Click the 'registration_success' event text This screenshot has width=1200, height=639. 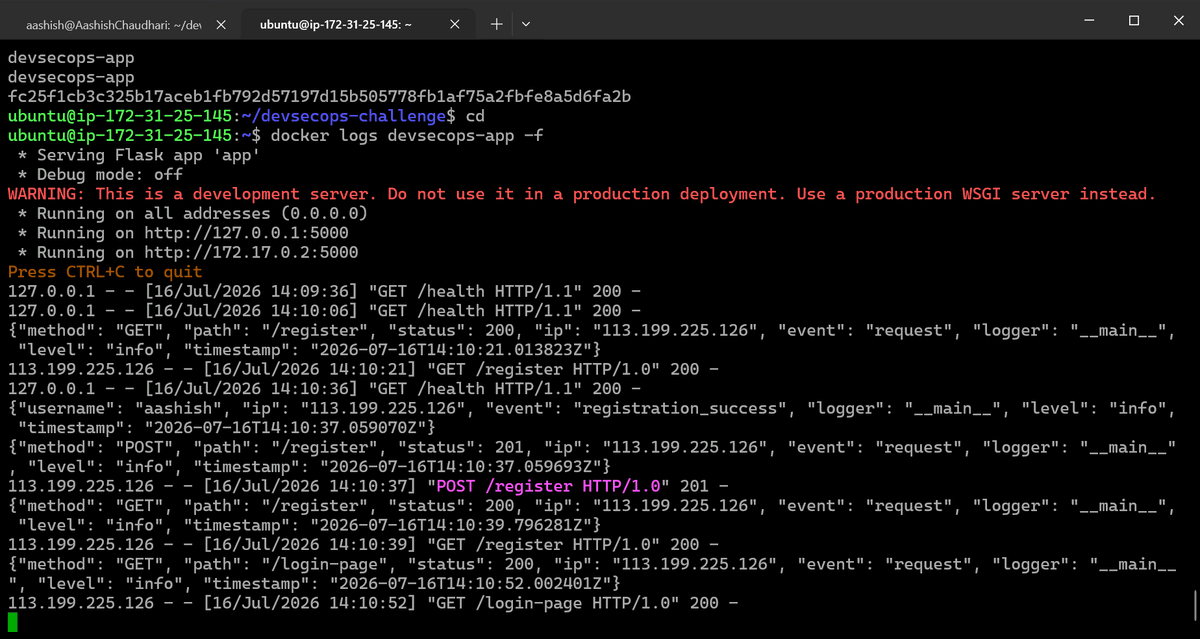tap(680, 409)
